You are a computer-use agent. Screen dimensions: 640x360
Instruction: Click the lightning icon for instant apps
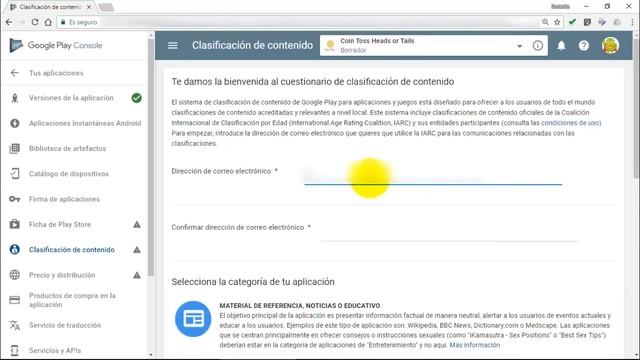click(15, 123)
